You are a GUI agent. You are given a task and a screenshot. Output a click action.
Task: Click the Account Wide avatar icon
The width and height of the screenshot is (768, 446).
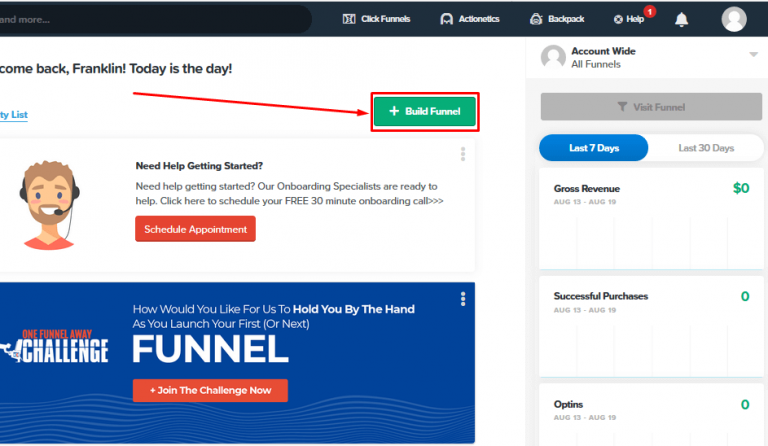pos(553,57)
